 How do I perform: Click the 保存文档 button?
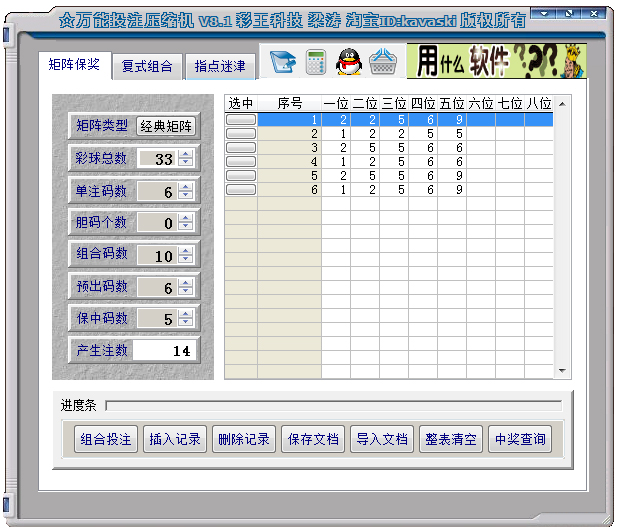(x=313, y=439)
